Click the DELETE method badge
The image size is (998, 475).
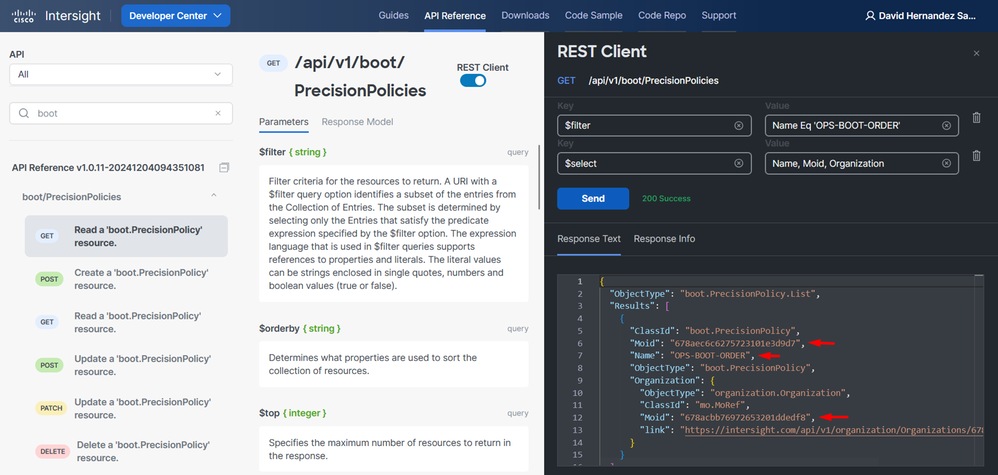[x=53, y=451]
